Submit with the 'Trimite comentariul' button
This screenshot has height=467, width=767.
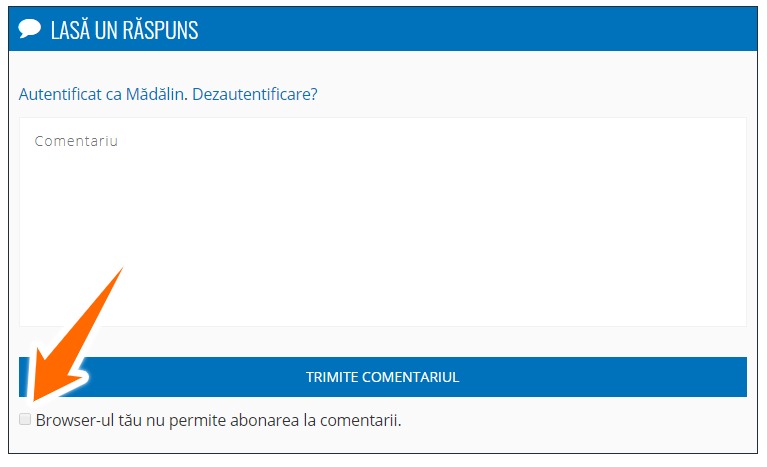click(383, 377)
